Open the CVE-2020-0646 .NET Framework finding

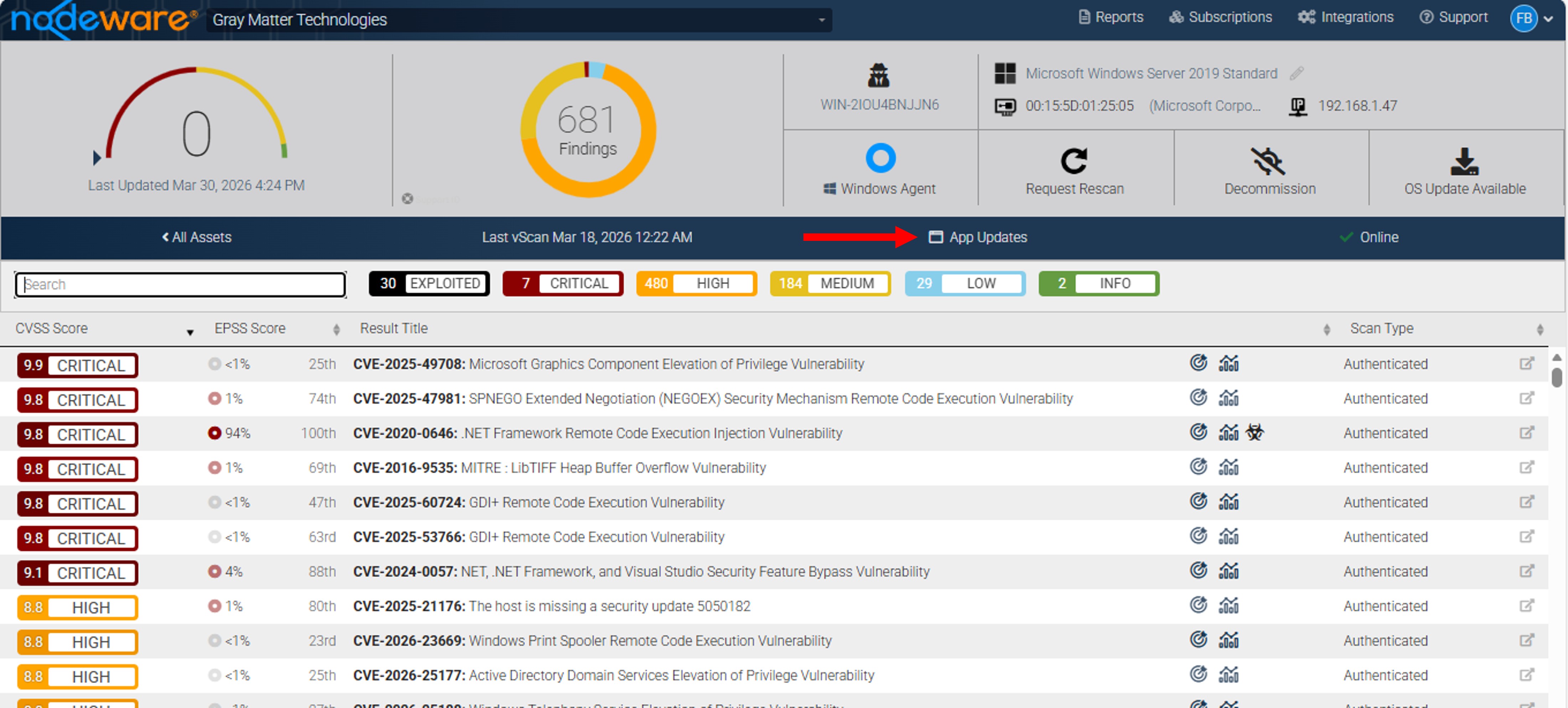click(598, 433)
